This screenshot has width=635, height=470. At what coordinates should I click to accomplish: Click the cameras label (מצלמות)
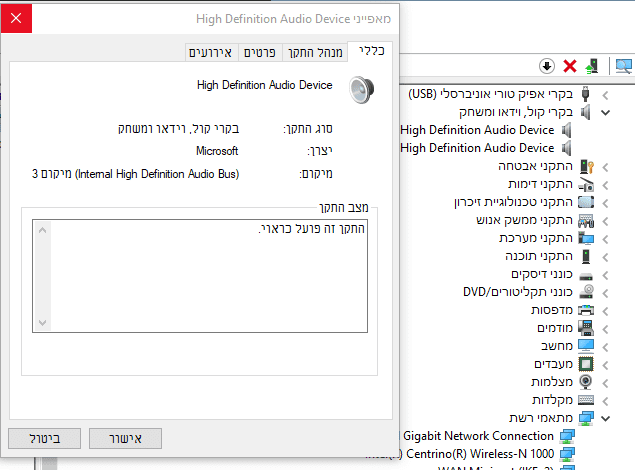click(x=552, y=382)
